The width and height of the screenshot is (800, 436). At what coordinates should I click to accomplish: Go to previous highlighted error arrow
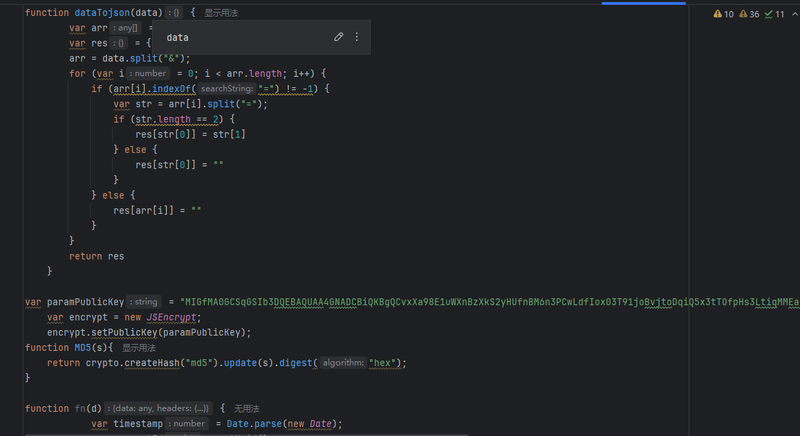793,14
